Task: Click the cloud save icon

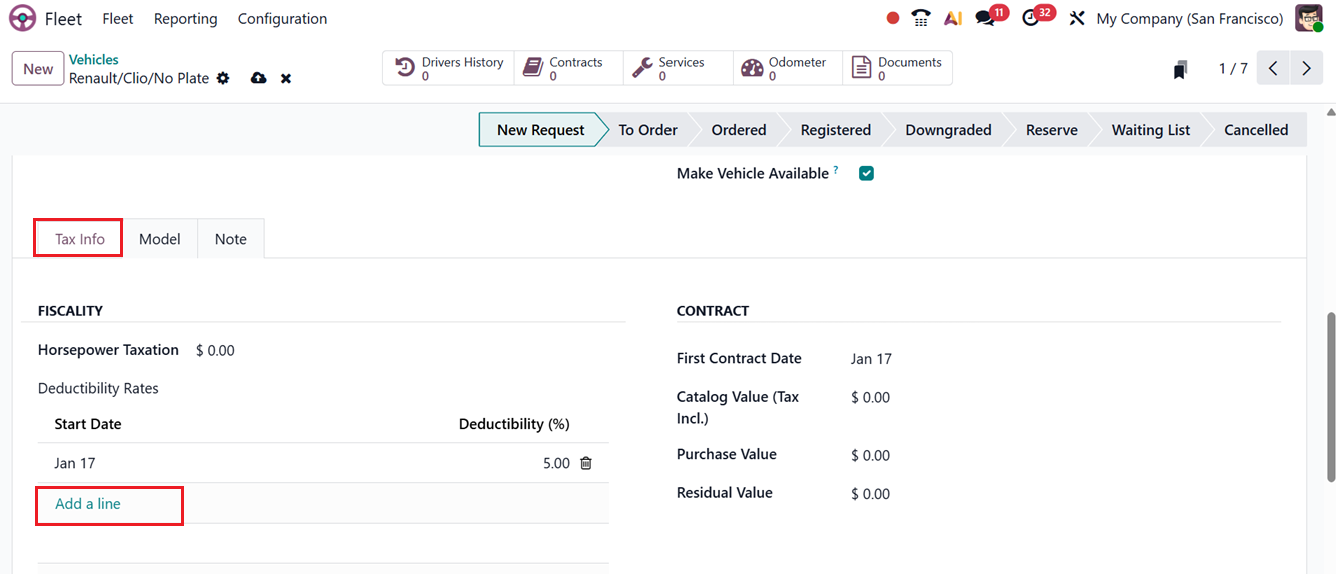Action: pyautogui.click(x=259, y=78)
